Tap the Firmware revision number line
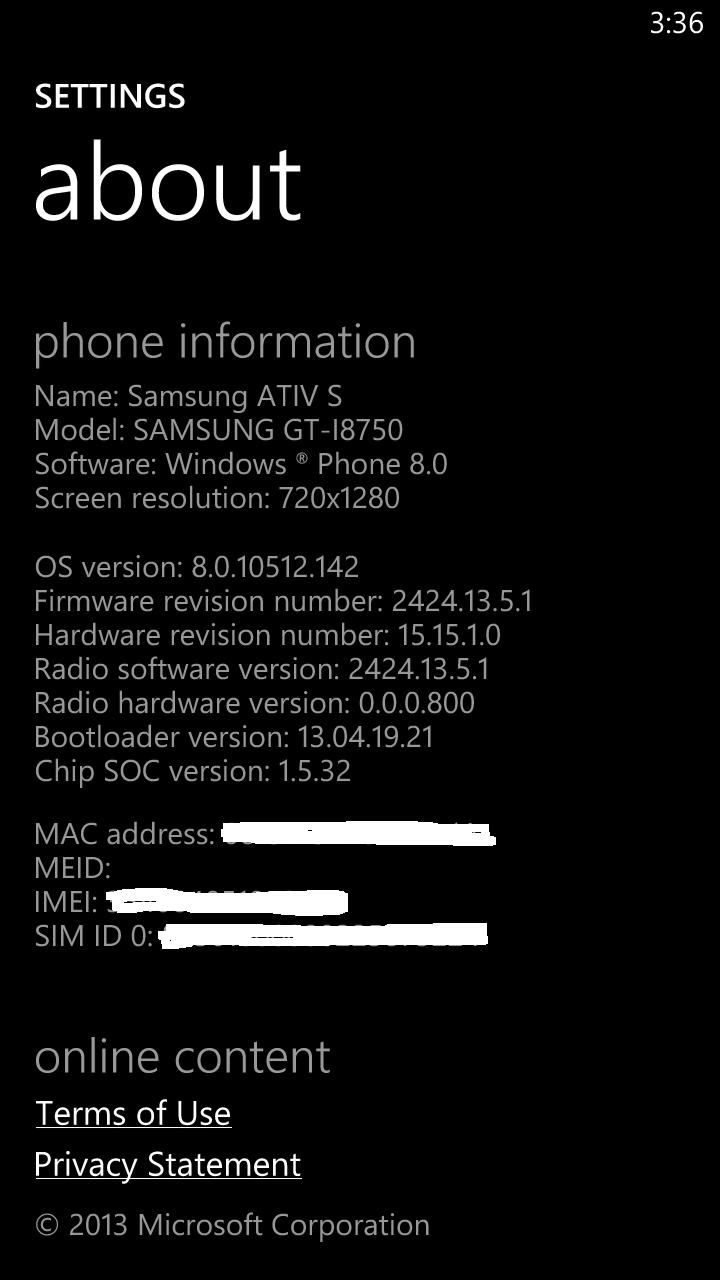The image size is (720, 1280). click(284, 602)
